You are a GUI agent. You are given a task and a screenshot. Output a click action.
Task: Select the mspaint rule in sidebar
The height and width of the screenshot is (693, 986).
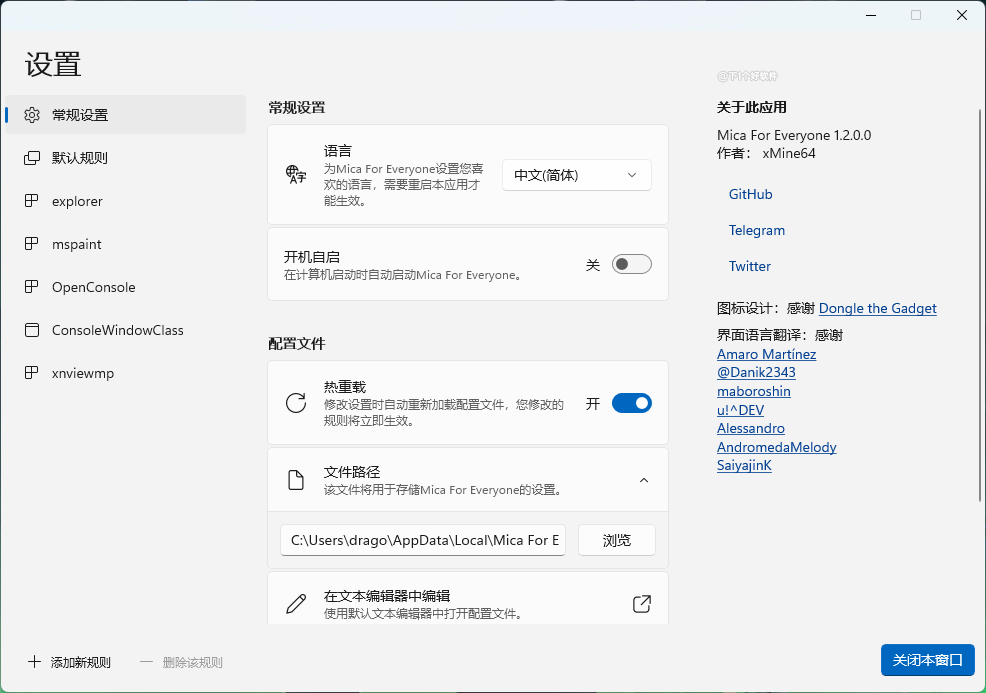click(x=77, y=244)
